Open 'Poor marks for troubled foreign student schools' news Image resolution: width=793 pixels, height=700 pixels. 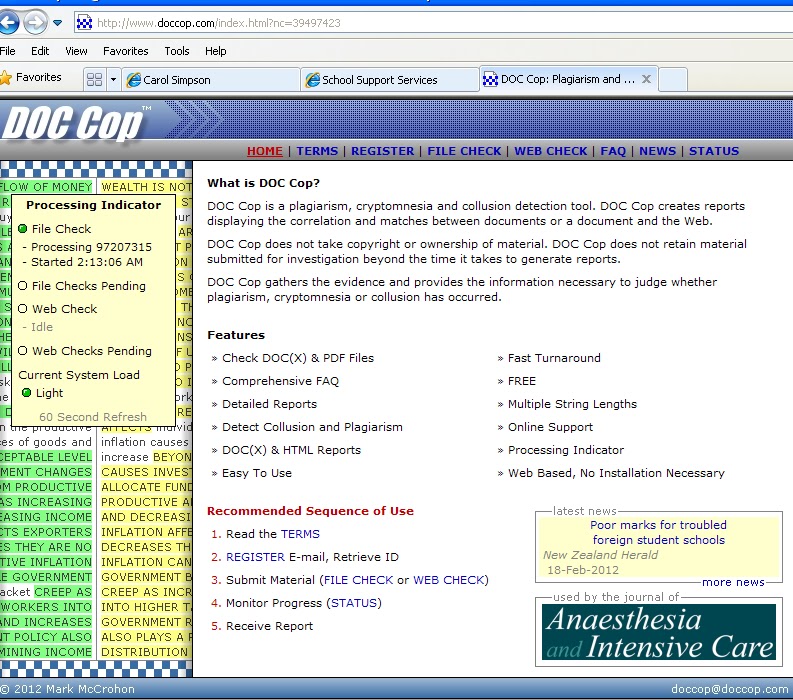click(x=658, y=532)
